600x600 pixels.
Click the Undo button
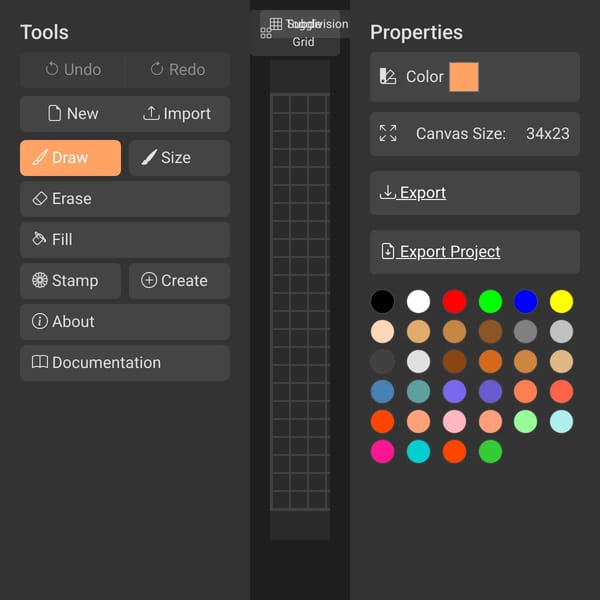click(x=73, y=70)
